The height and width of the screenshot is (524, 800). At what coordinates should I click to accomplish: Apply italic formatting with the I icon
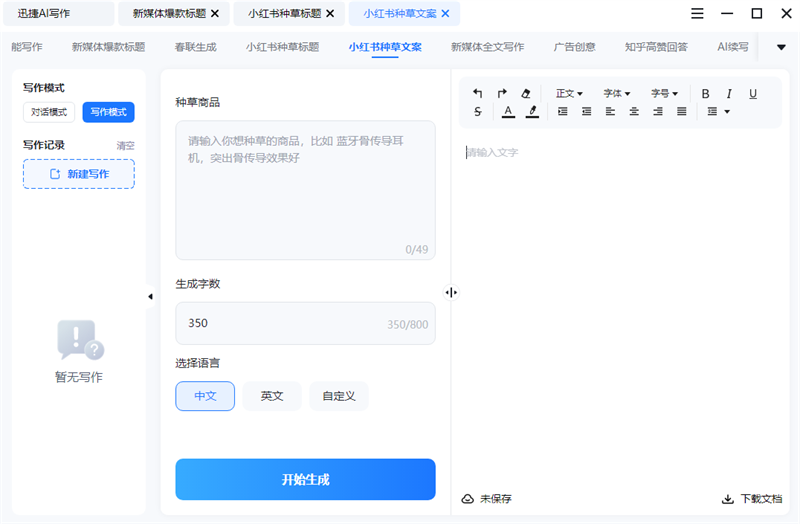click(x=729, y=93)
